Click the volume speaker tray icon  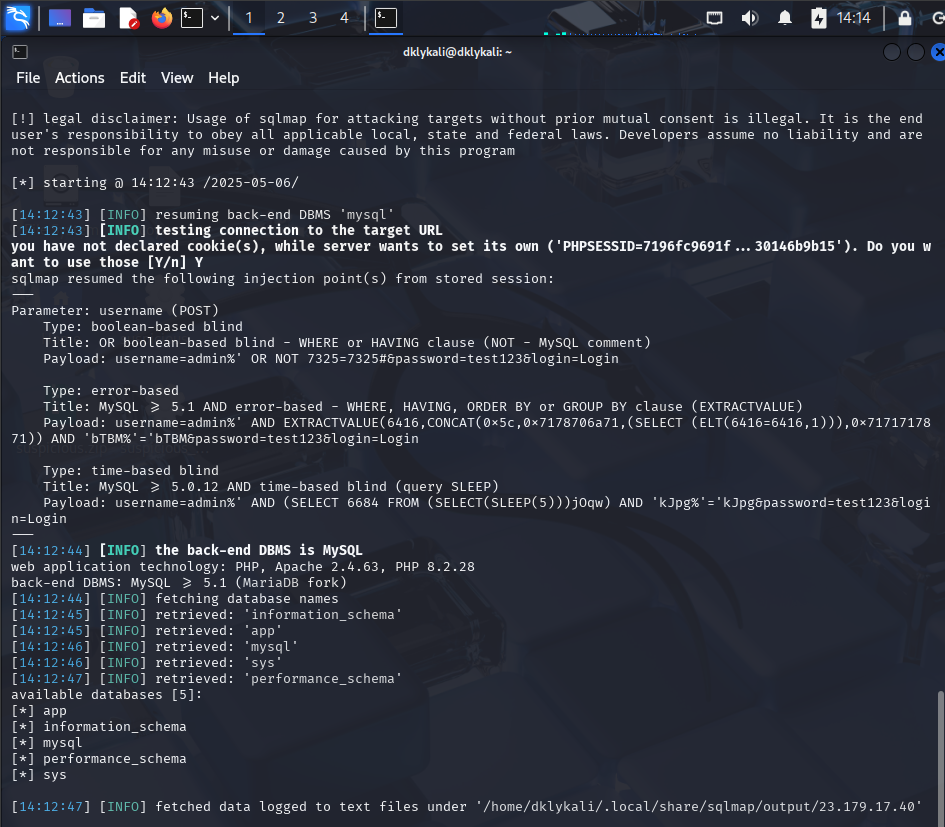(x=749, y=18)
